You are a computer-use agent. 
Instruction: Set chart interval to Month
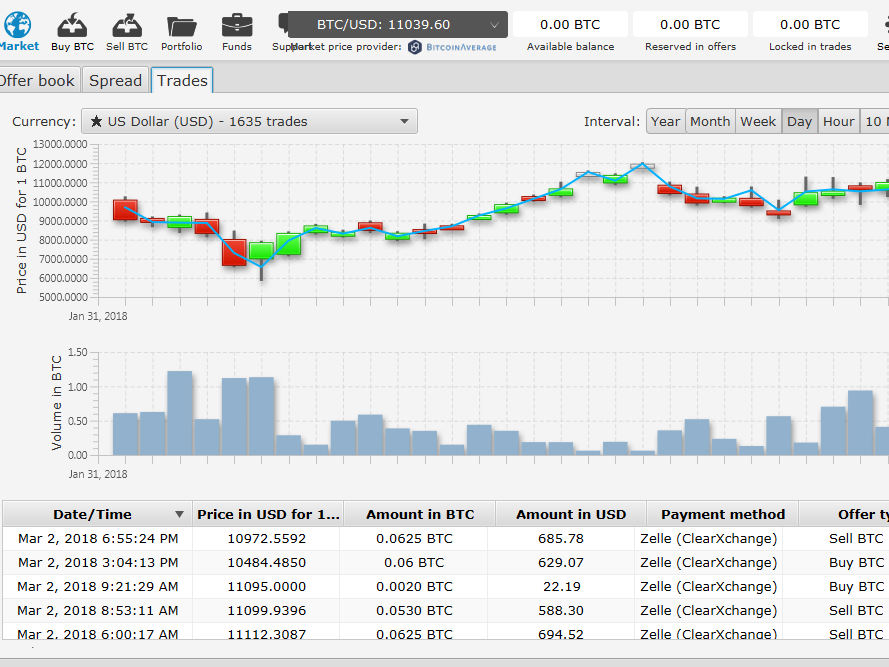(x=710, y=121)
